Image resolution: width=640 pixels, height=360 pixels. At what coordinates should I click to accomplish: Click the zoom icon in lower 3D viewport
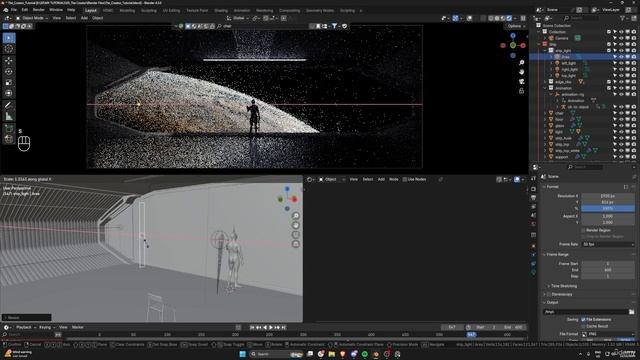(x=296, y=216)
